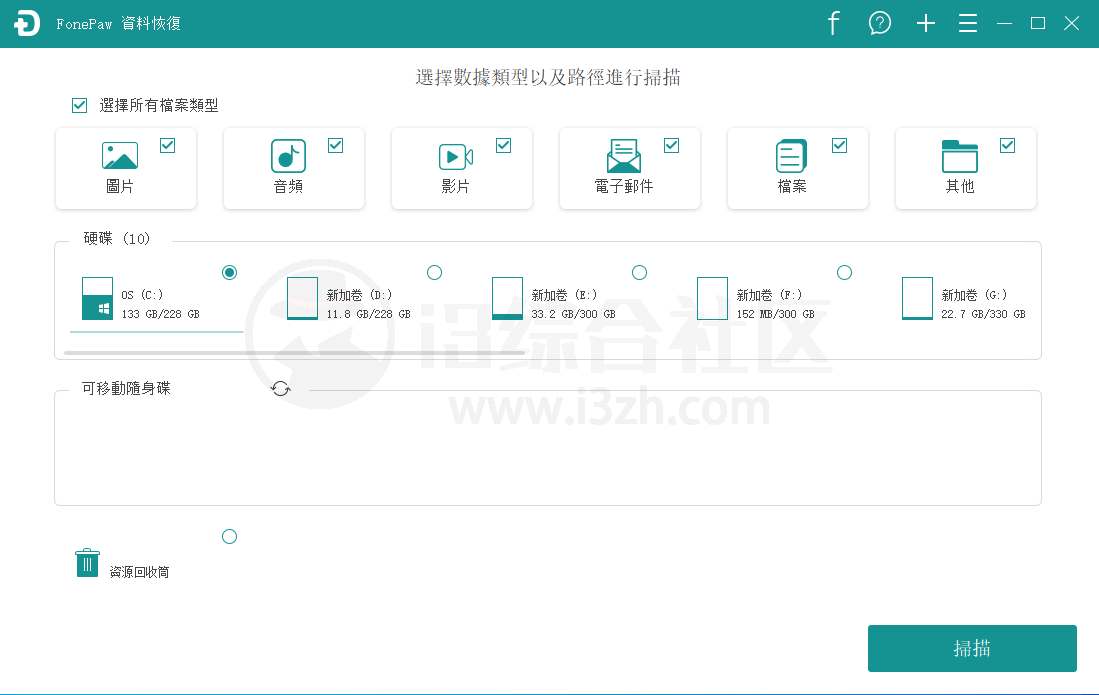Select the 檔案 document type icon

[x=791, y=156]
